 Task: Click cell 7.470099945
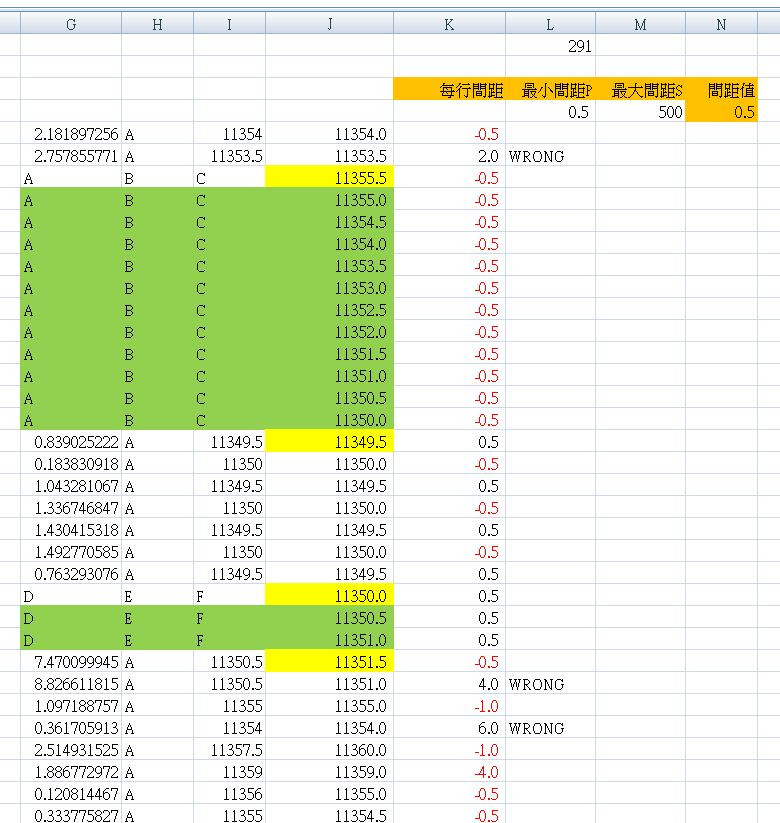click(x=71, y=662)
